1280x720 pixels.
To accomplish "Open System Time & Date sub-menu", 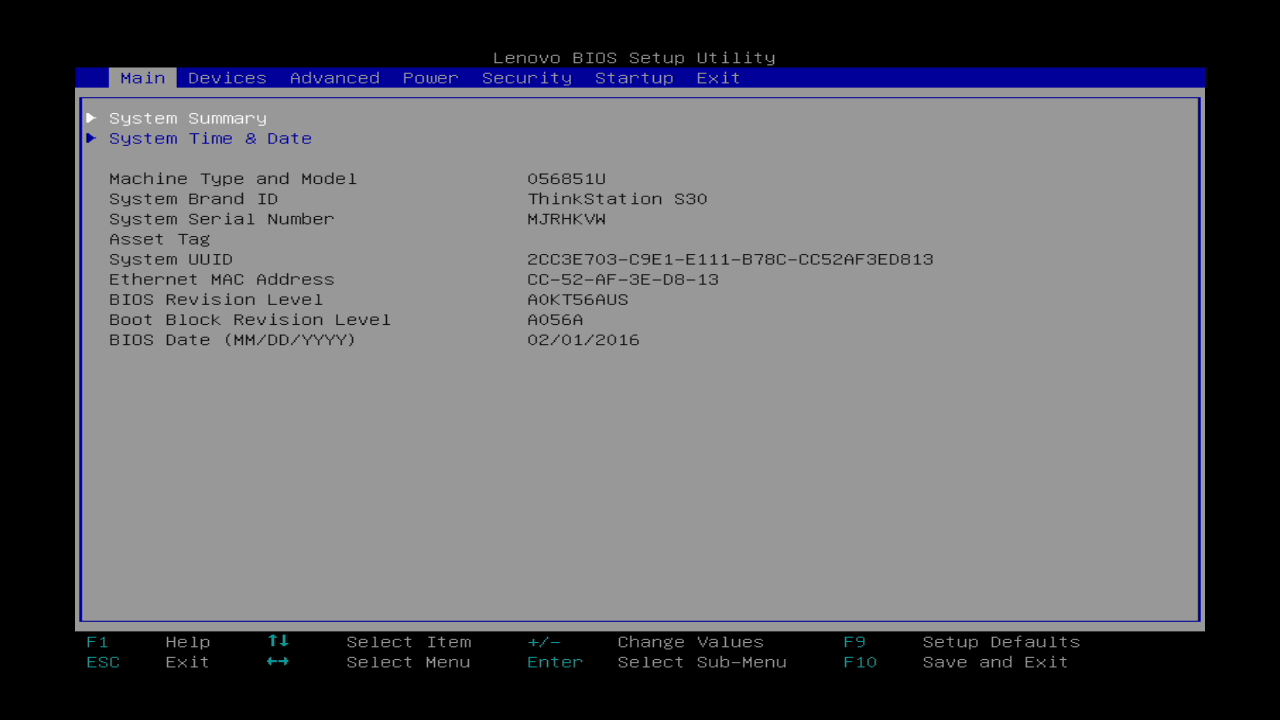I will click(210, 138).
